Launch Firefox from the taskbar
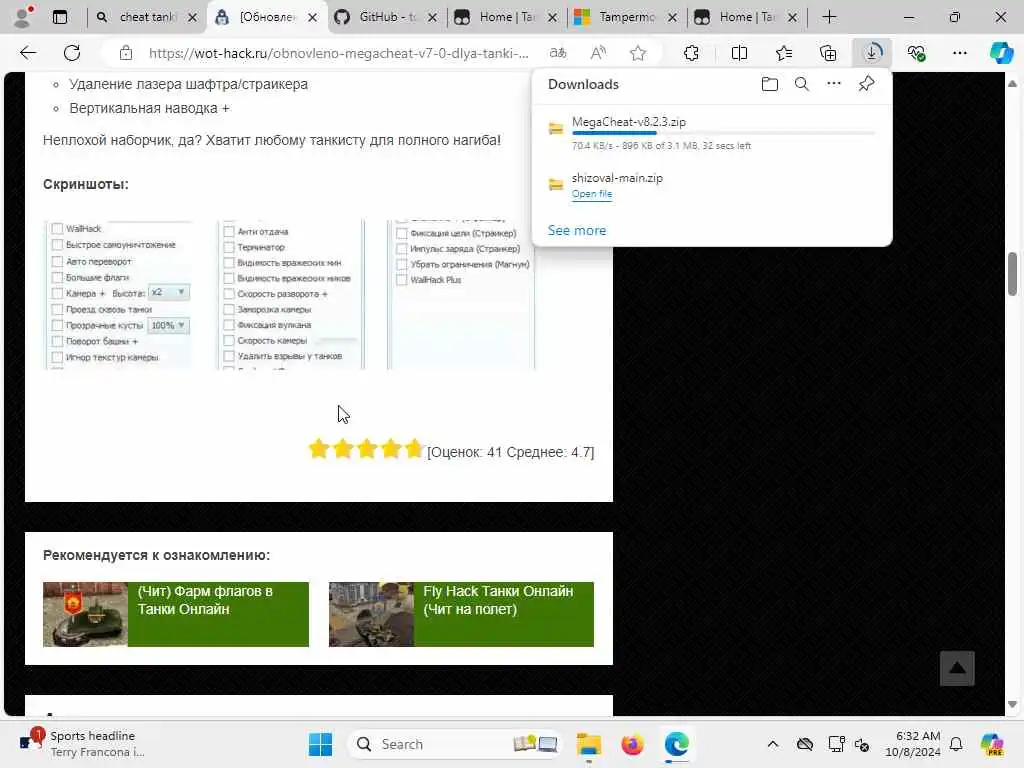The height and width of the screenshot is (768, 1024). pos(632,744)
